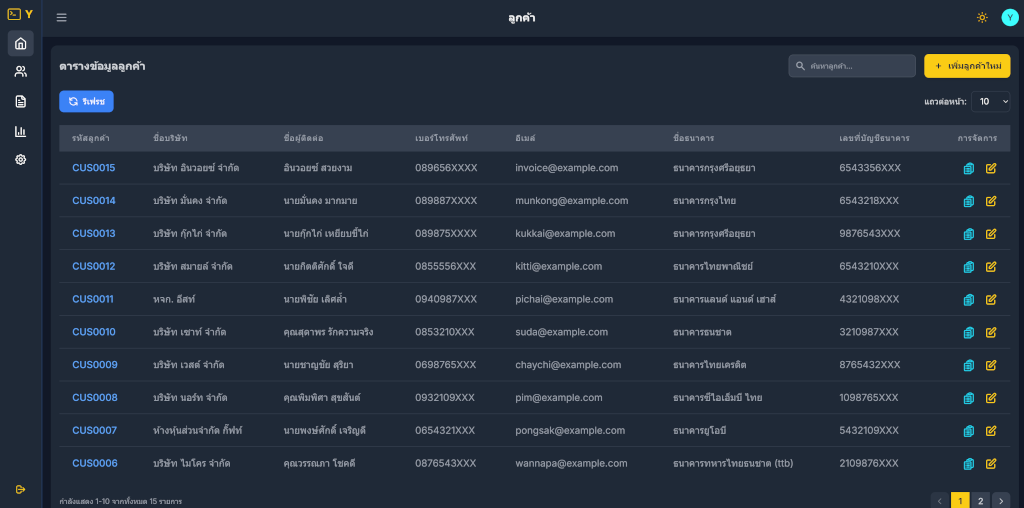The image size is (1024, 508).
Task: Open the home page from sidebar
Action: tap(20, 43)
